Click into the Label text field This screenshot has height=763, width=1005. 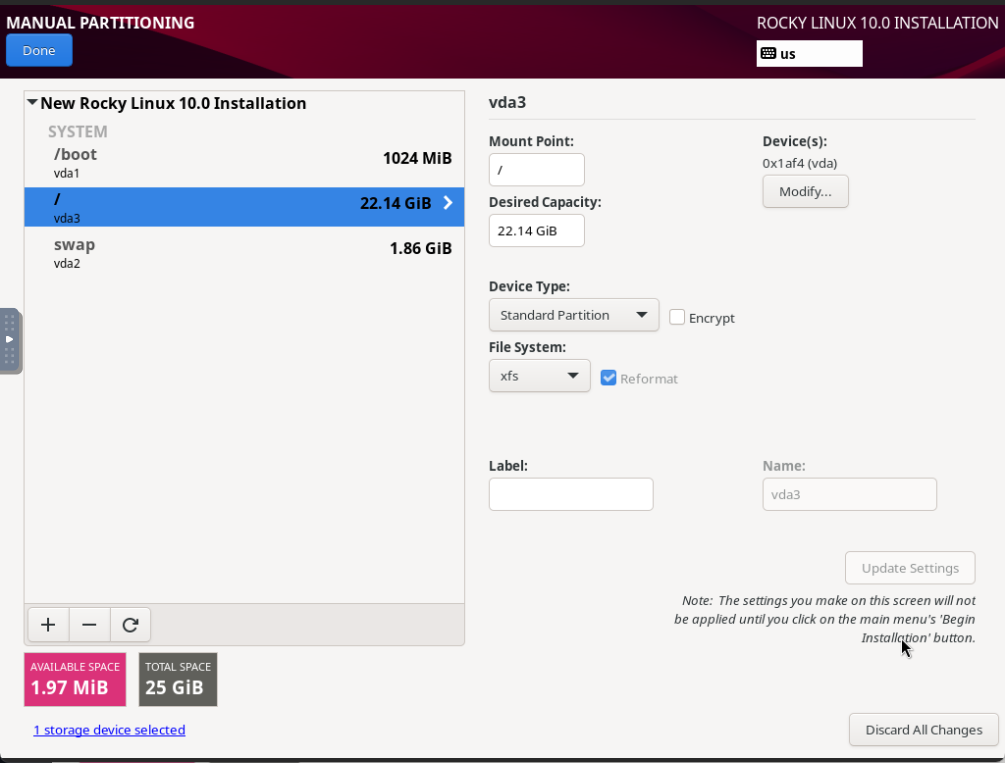[x=571, y=494]
